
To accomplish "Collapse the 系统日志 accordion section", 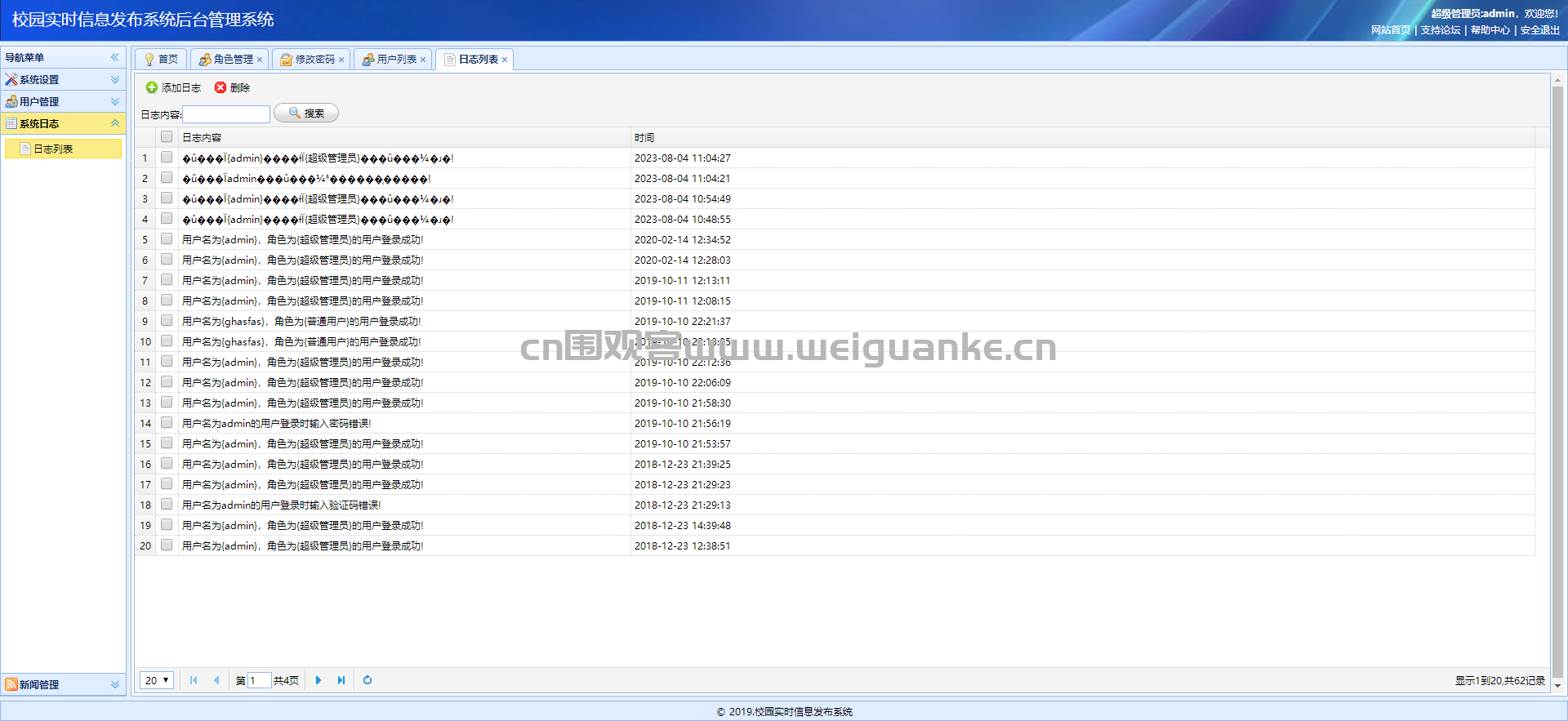I will pos(115,123).
